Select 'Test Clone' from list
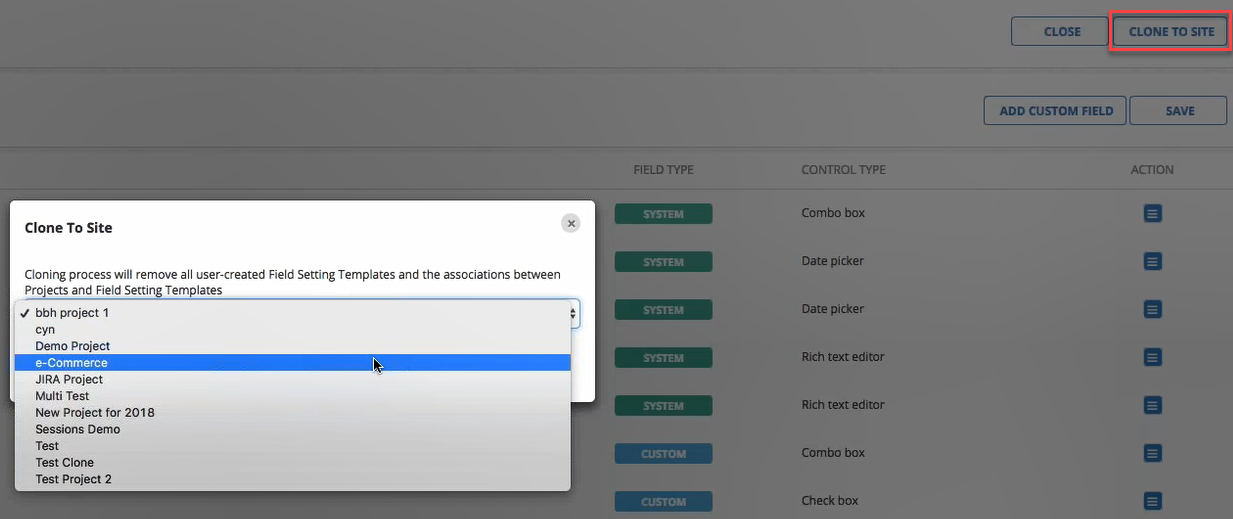The width and height of the screenshot is (1233, 519). coord(292,462)
